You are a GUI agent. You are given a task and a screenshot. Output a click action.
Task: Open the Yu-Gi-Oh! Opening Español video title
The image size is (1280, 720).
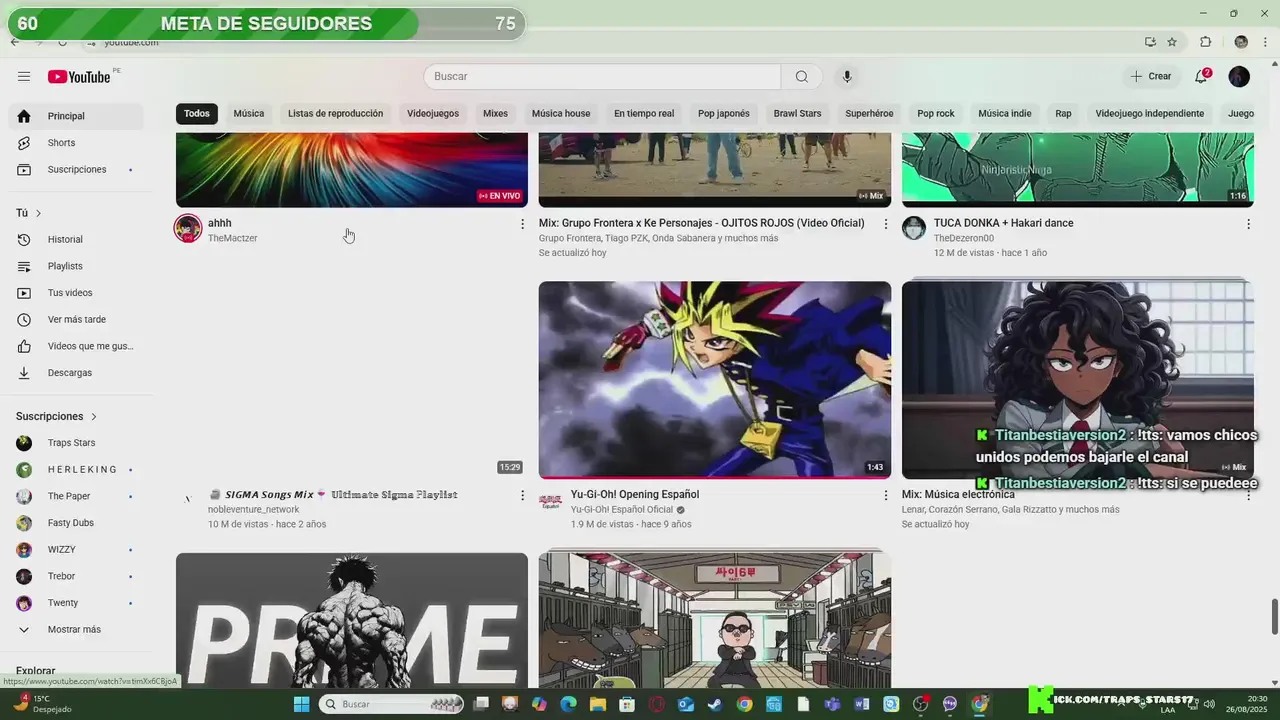[x=635, y=494]
